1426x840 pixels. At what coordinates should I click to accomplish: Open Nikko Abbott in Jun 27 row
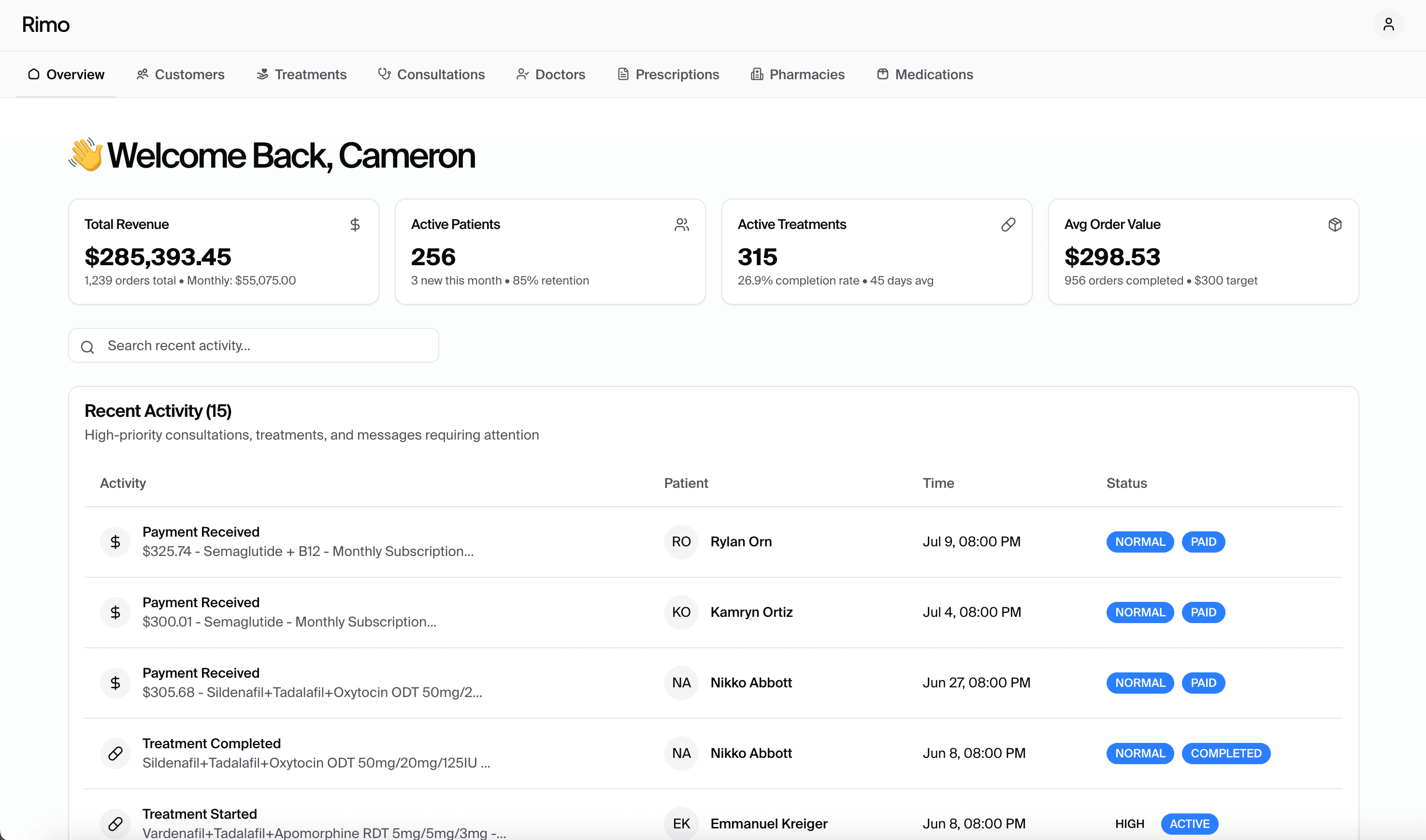pyautogui.click(x=751, y=683)
